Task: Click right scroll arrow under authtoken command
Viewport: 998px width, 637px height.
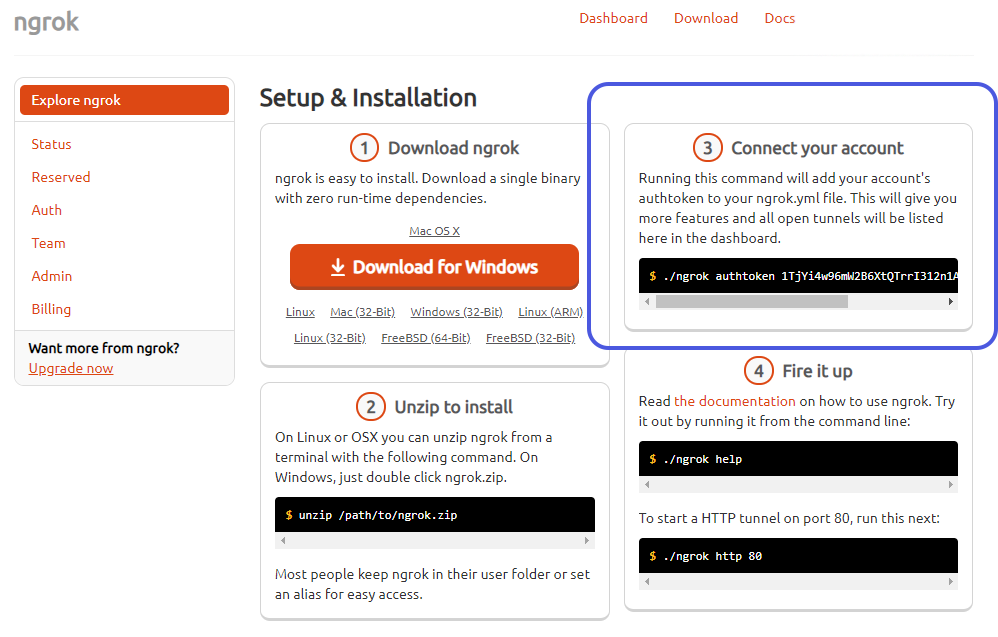Action: point(950,301)
